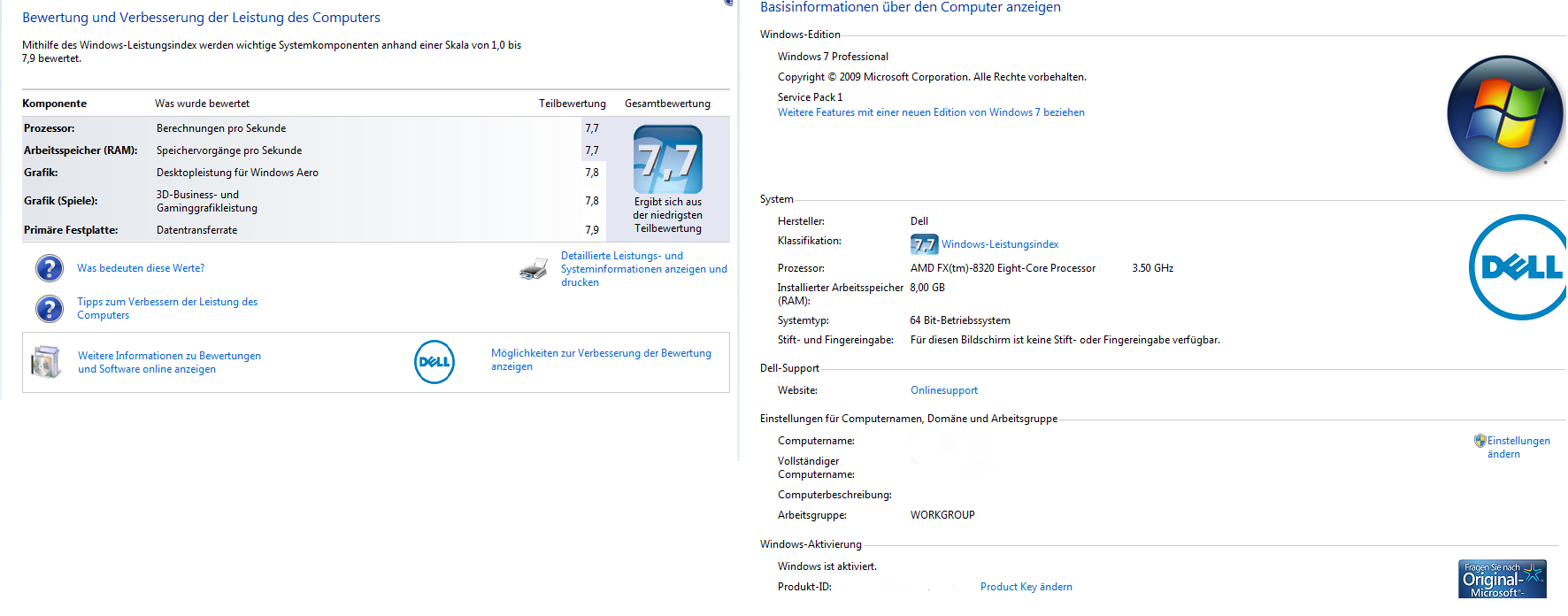The width and height of the screenshot is (1568, 616).
Task: Click 'AMD FX(tm)-8320 Eight-Core Processor' text
Action: point(1003,268)
